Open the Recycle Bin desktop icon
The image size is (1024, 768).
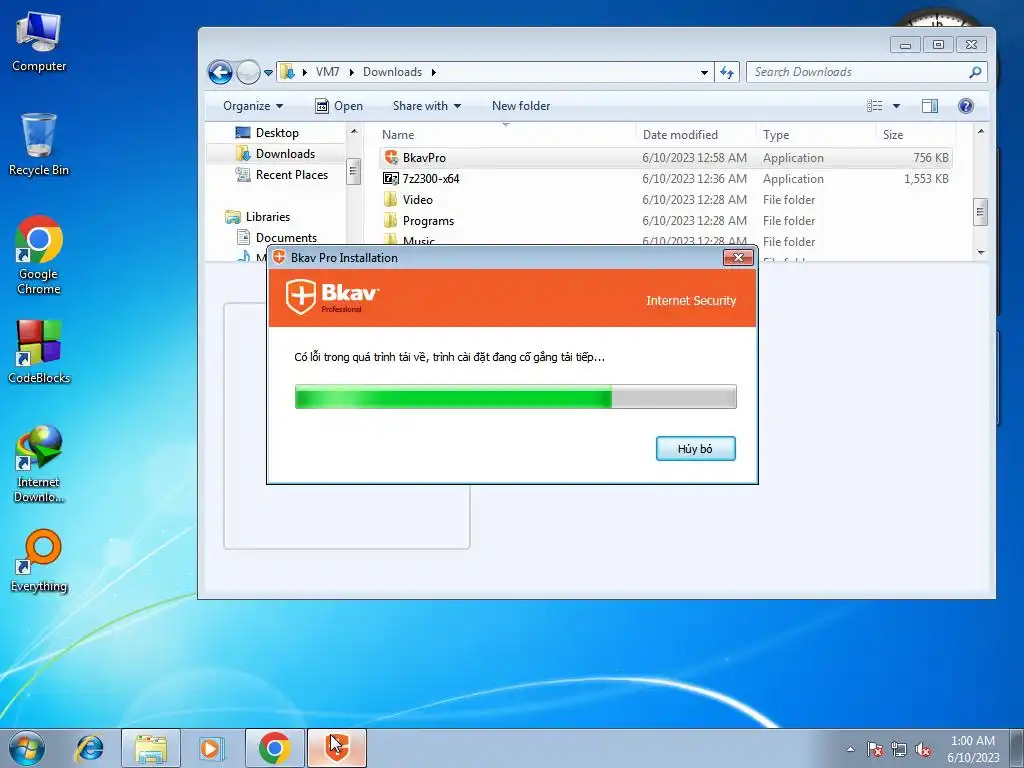(x=39, y=144)
